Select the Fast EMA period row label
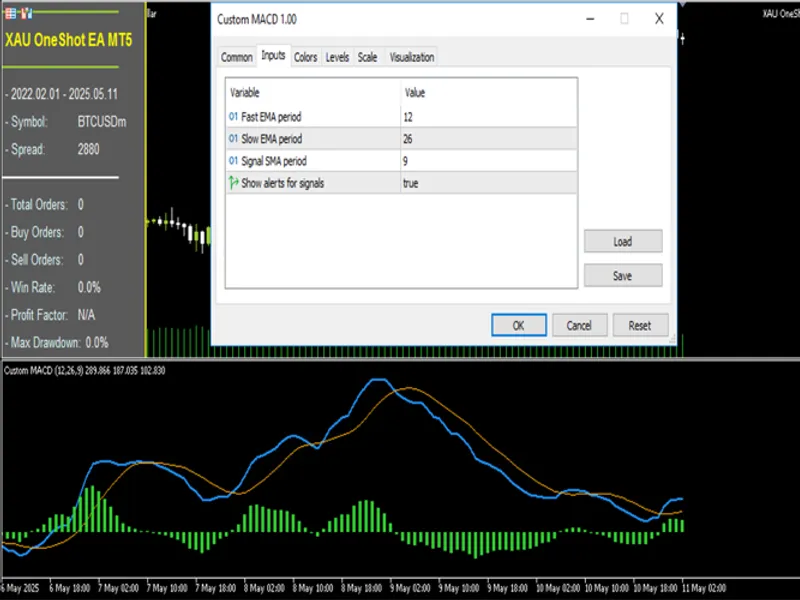The width and height of the screenshot is (800, 600). (271, 117)
